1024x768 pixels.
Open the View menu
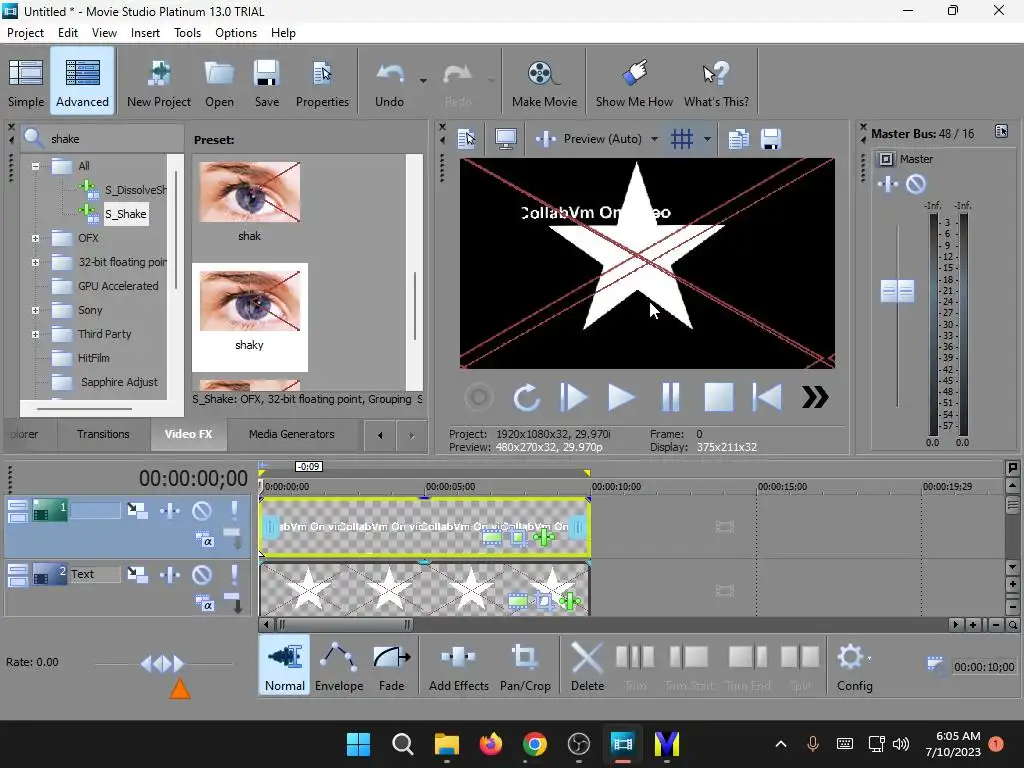click(104, 33)
